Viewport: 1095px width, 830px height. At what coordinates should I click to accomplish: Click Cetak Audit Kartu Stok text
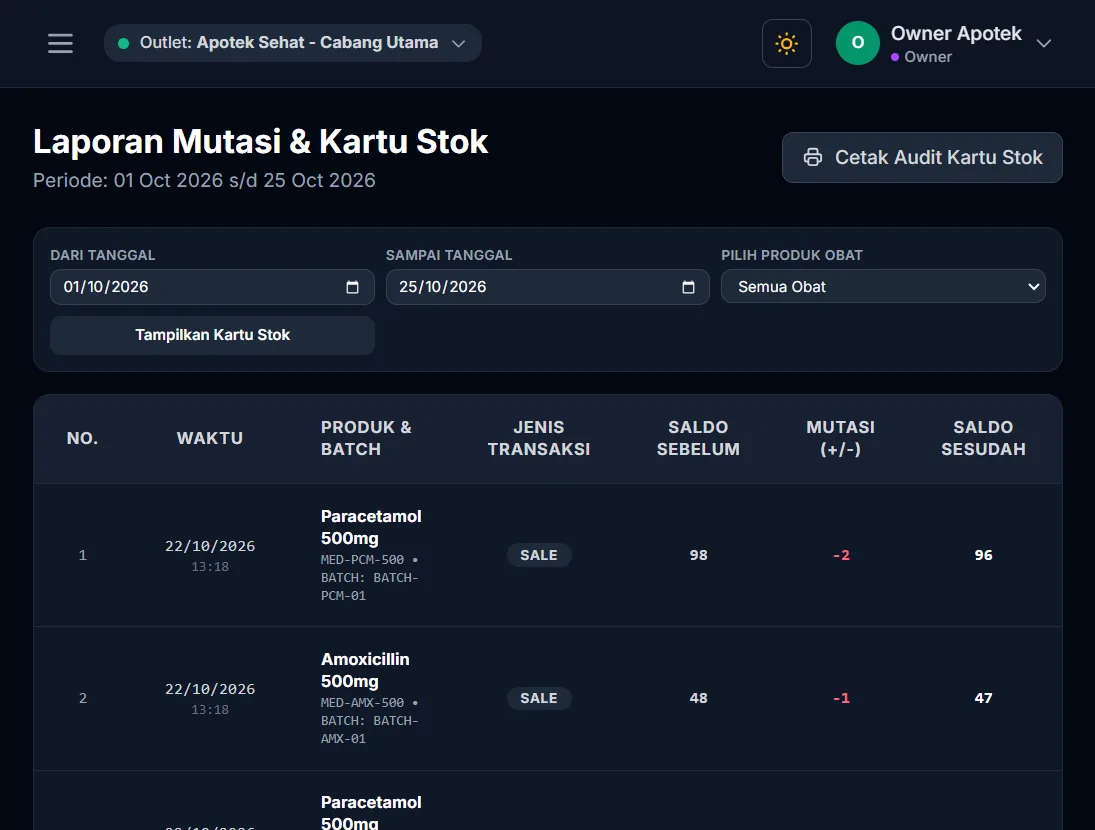tap(939, 157)
